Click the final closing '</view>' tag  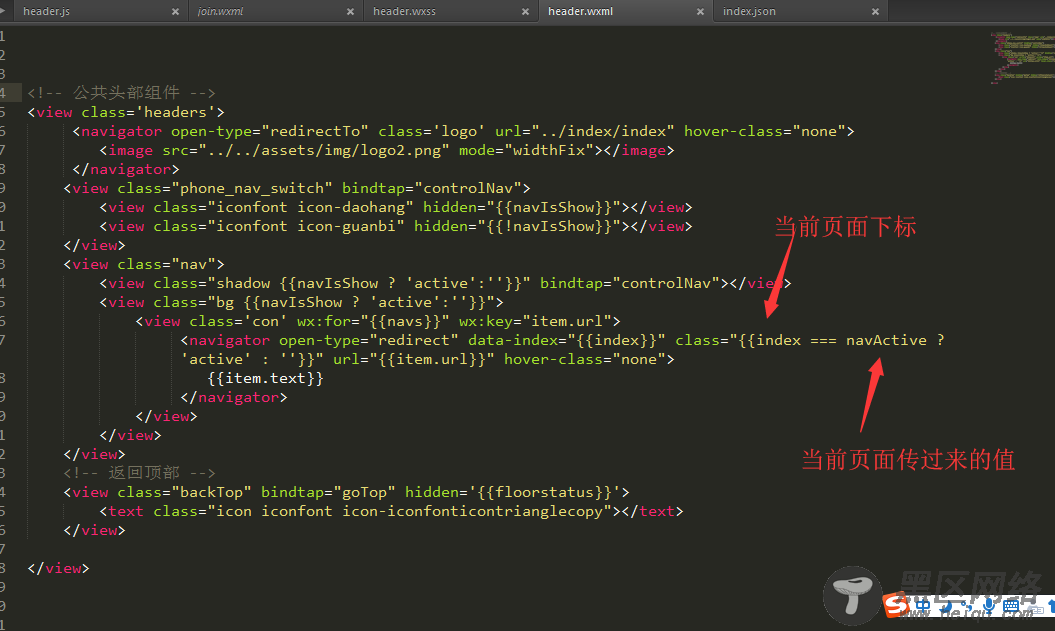tap(59, 568)
